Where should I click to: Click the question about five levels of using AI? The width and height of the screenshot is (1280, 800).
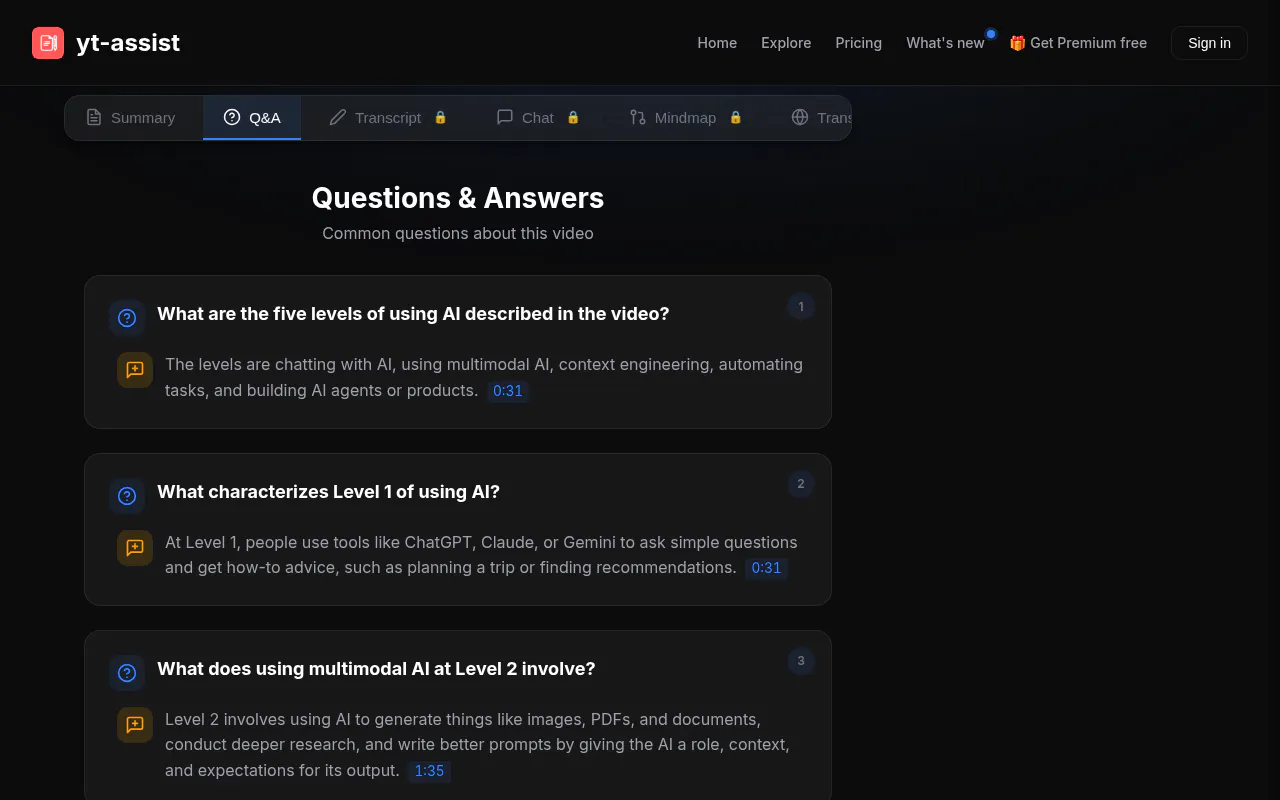[413, 314]
